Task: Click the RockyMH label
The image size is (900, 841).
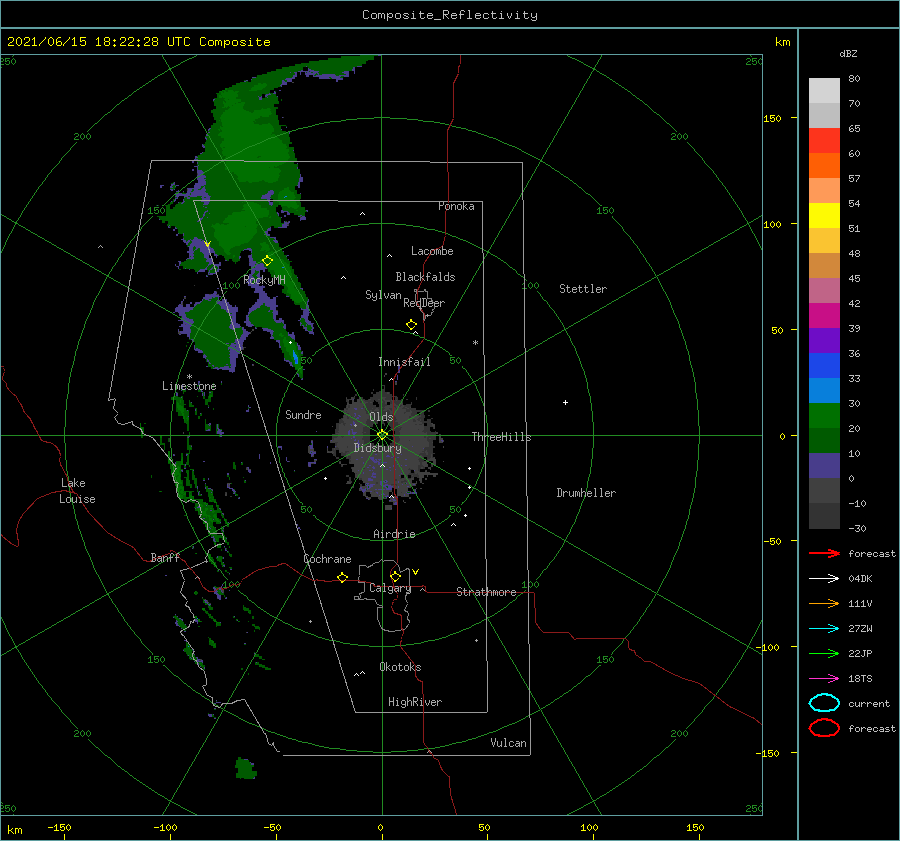Action: [x=265, y=280]
